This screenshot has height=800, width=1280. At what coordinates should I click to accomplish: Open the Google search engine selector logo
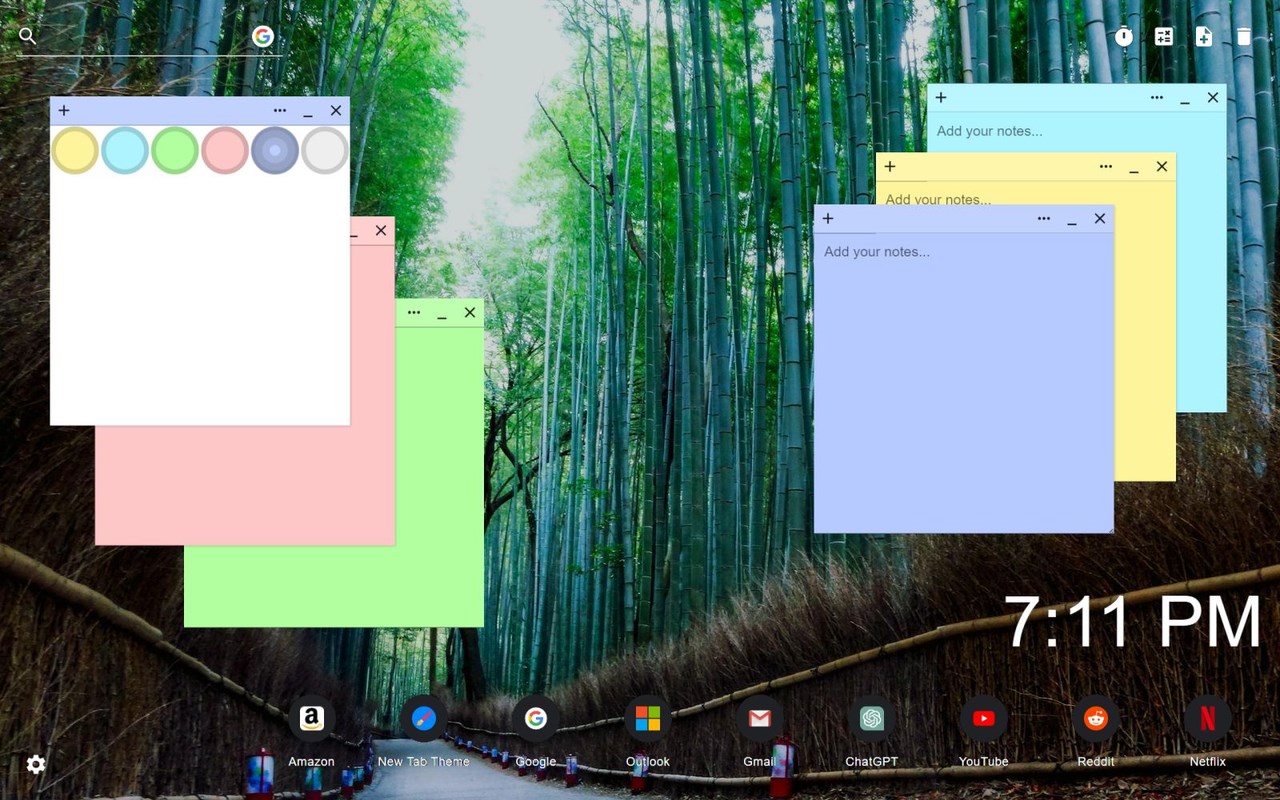pos(263,36)
